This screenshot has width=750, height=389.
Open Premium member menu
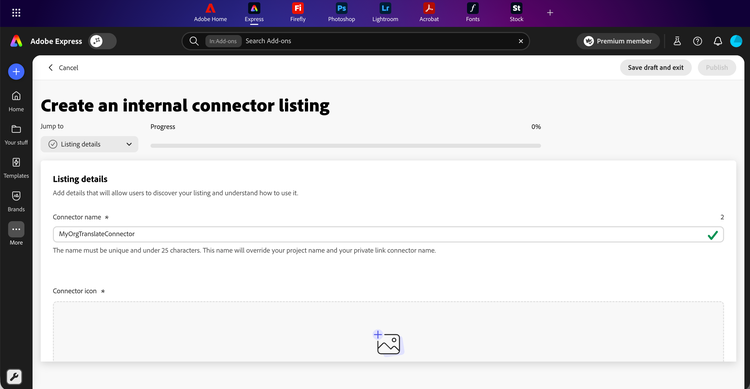618,41
